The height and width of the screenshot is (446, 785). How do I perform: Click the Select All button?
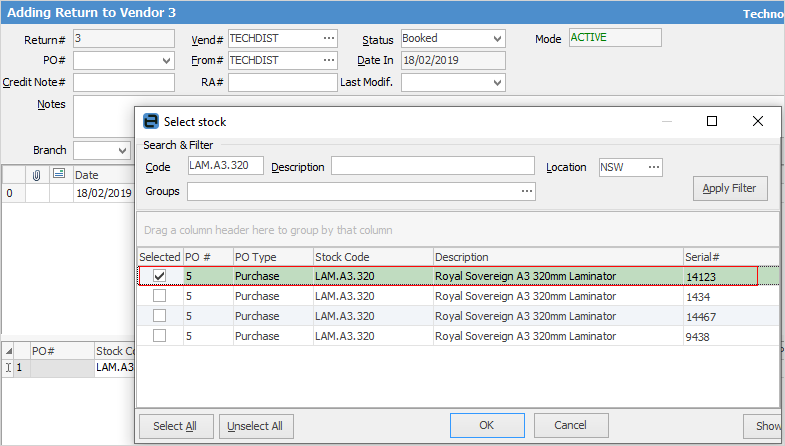[175, 426]
